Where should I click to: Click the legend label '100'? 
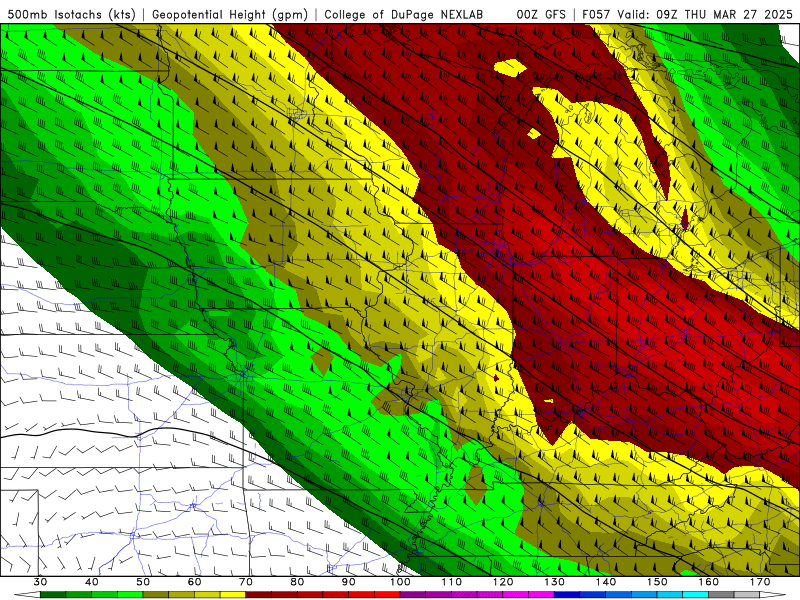[400, 582]
